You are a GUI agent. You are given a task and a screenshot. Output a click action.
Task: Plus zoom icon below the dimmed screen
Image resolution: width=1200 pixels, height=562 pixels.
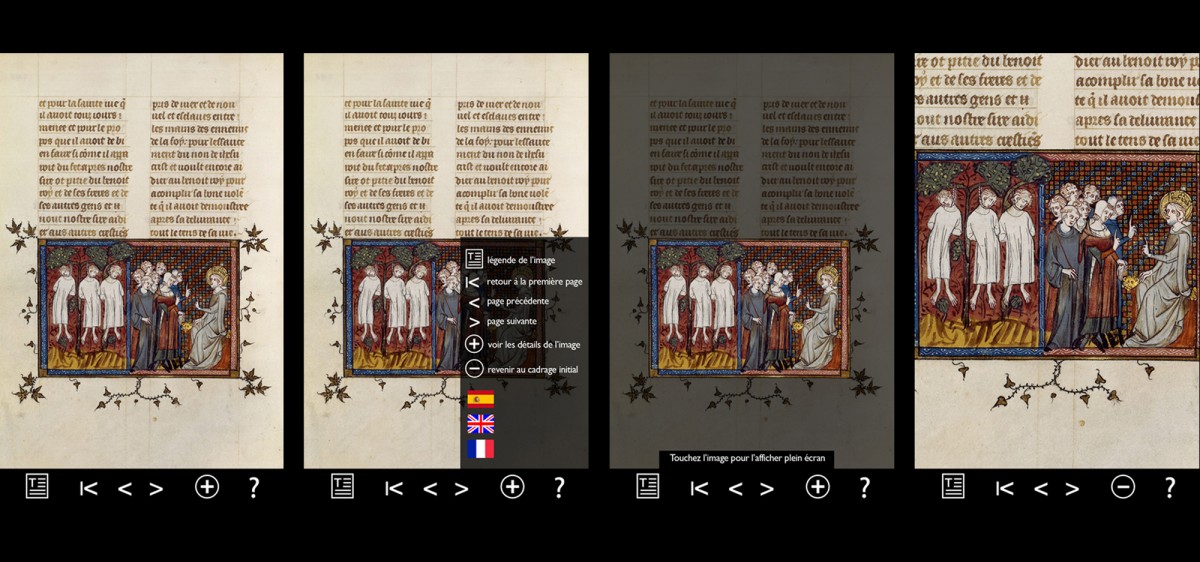pyautogui.click(x=817, y=487)
